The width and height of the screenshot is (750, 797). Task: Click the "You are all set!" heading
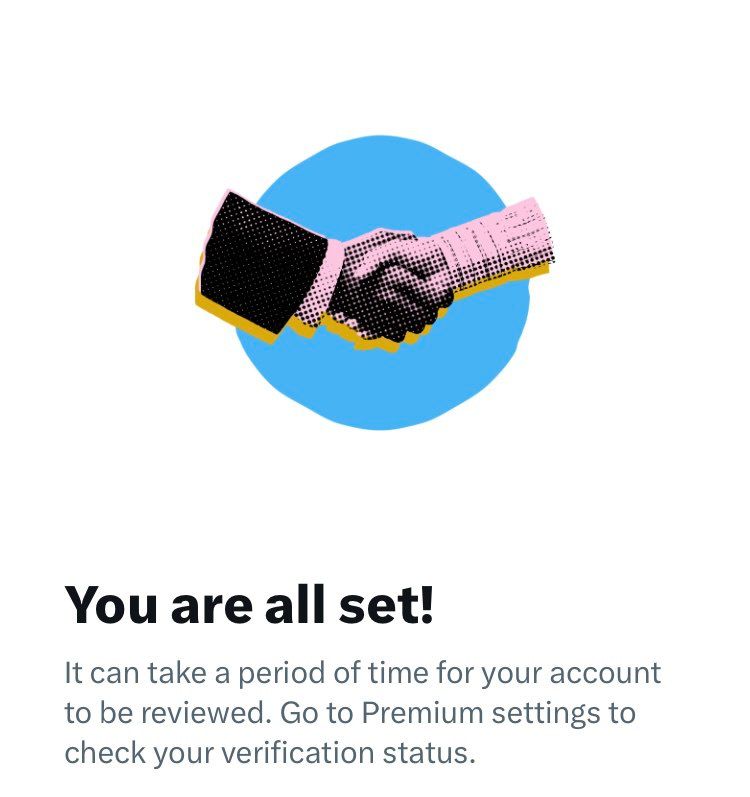click(249, 604)
